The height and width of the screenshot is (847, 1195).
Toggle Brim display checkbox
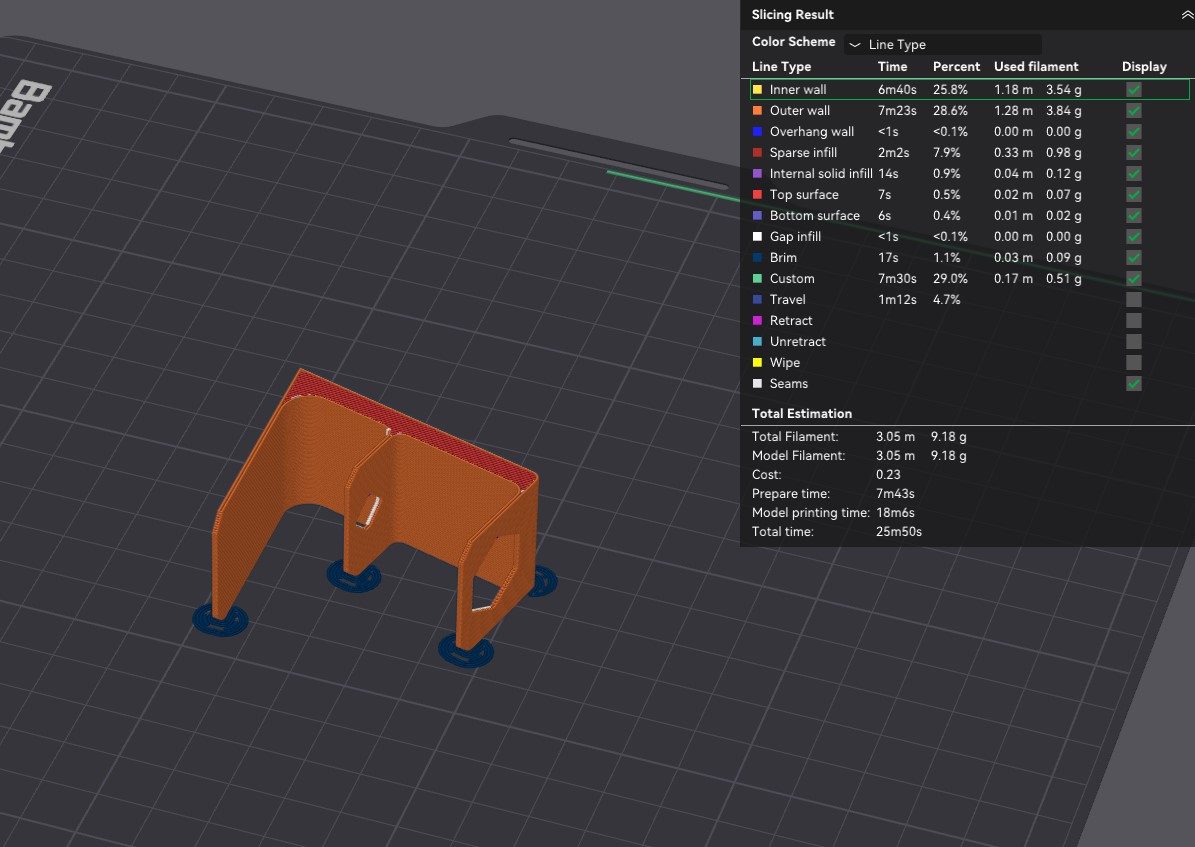1134,257
